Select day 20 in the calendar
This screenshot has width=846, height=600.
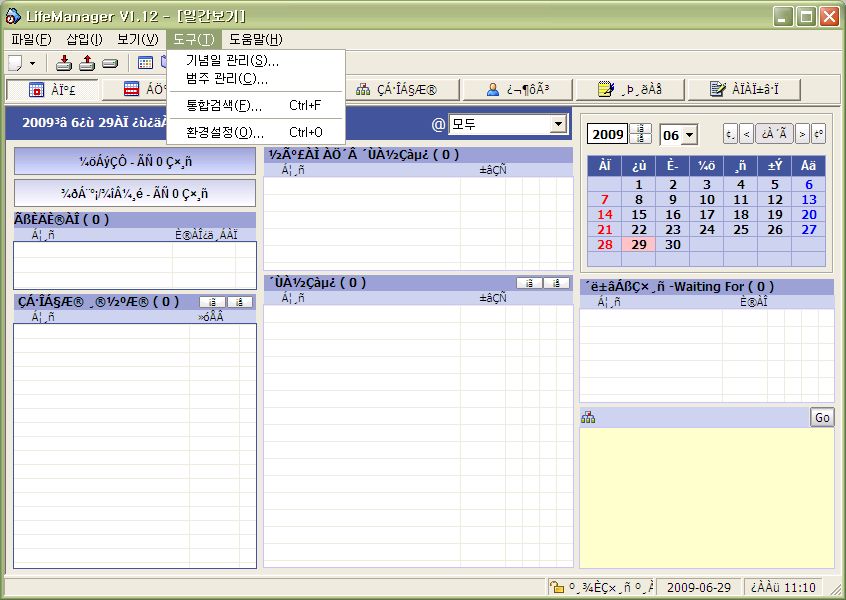coord(809,214)
